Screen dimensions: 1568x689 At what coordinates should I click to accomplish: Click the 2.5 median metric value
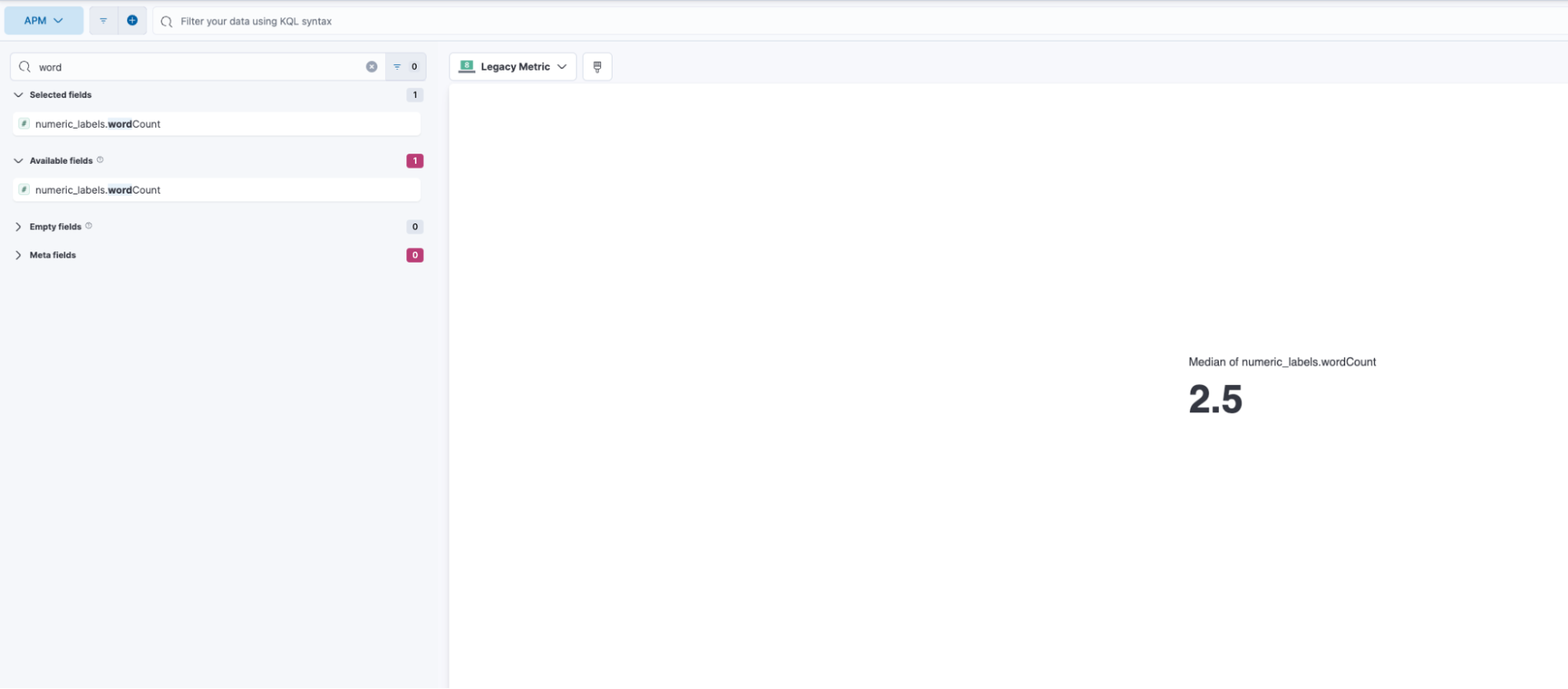(1215, 400)
